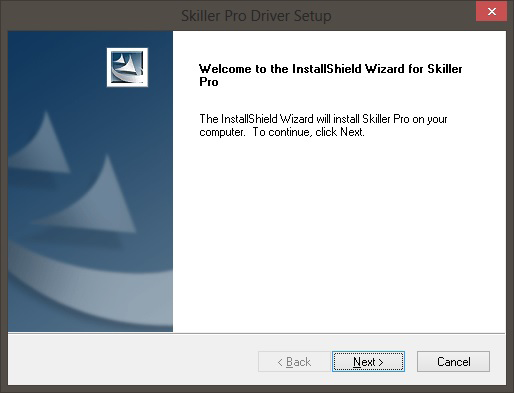Click the grey footer area left of Back
This screenshot has height=393, width=514.
coord(133,361)
